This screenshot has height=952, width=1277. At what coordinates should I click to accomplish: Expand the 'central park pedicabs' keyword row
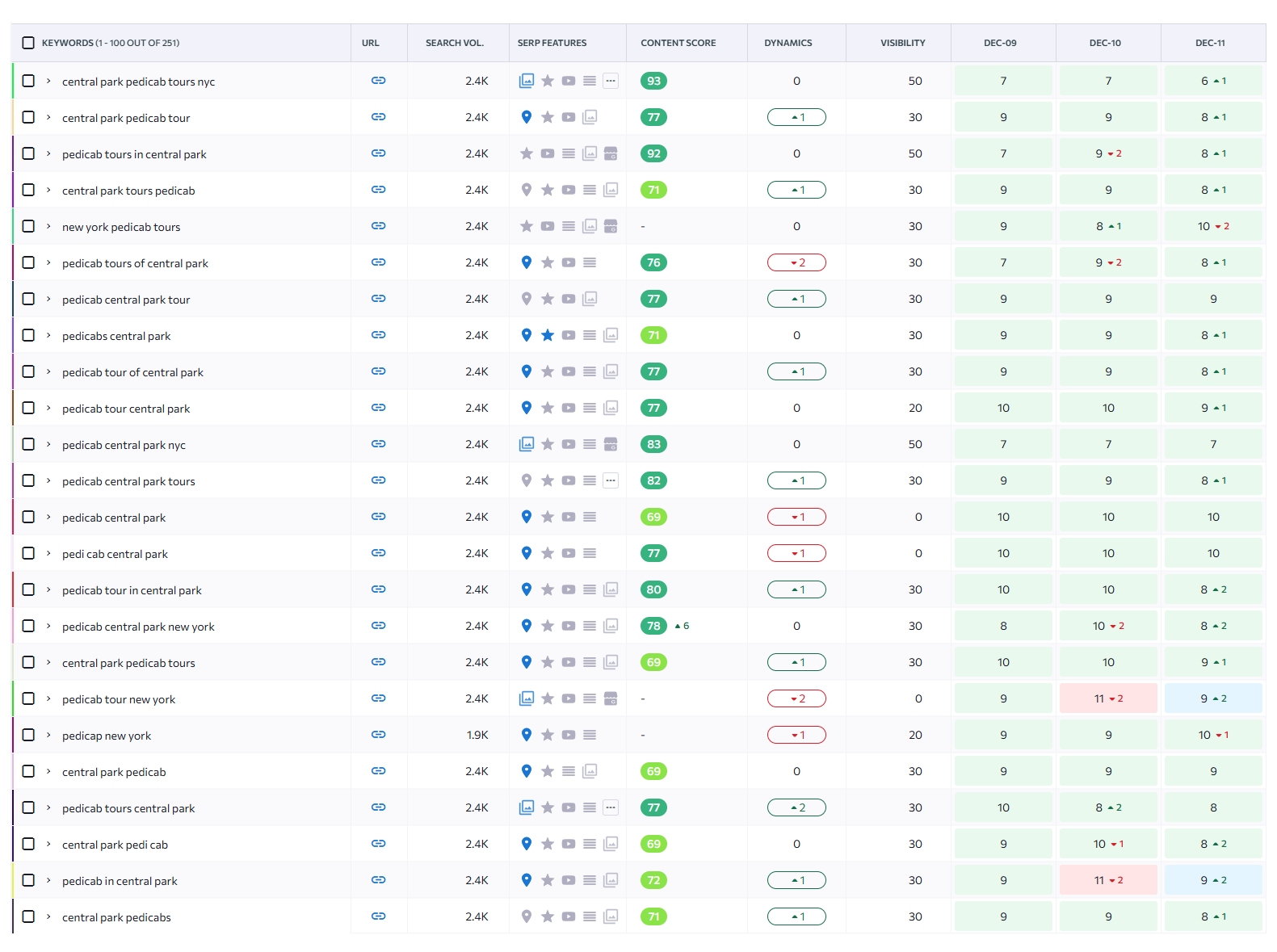(48, 916)
